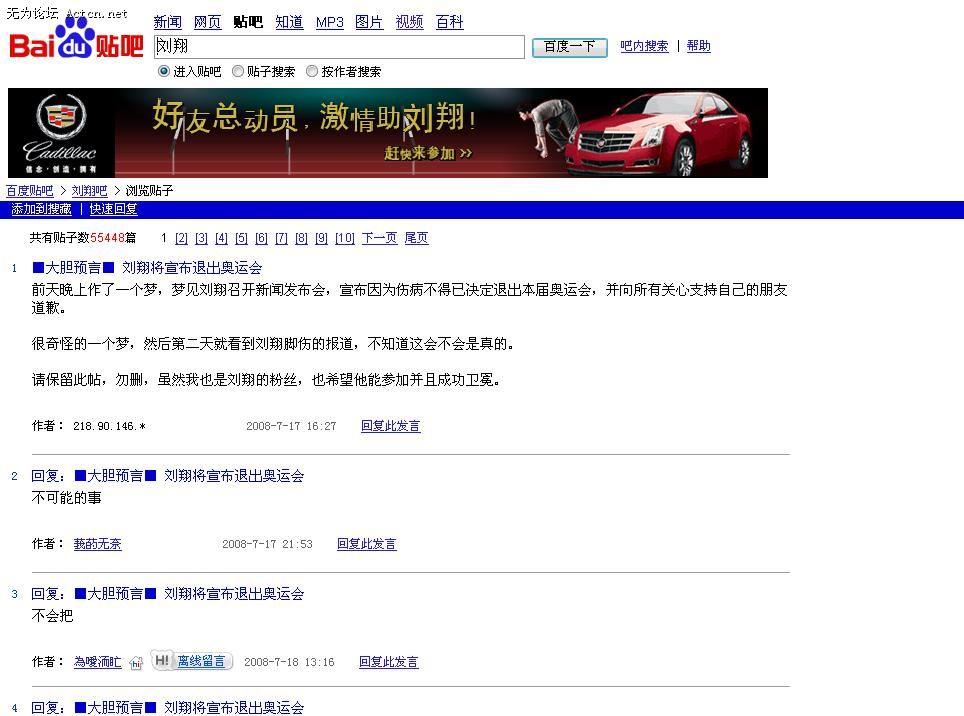964x716 pixels.
Task: Open author profile 莪葯无奈
Action: (97, 544)
